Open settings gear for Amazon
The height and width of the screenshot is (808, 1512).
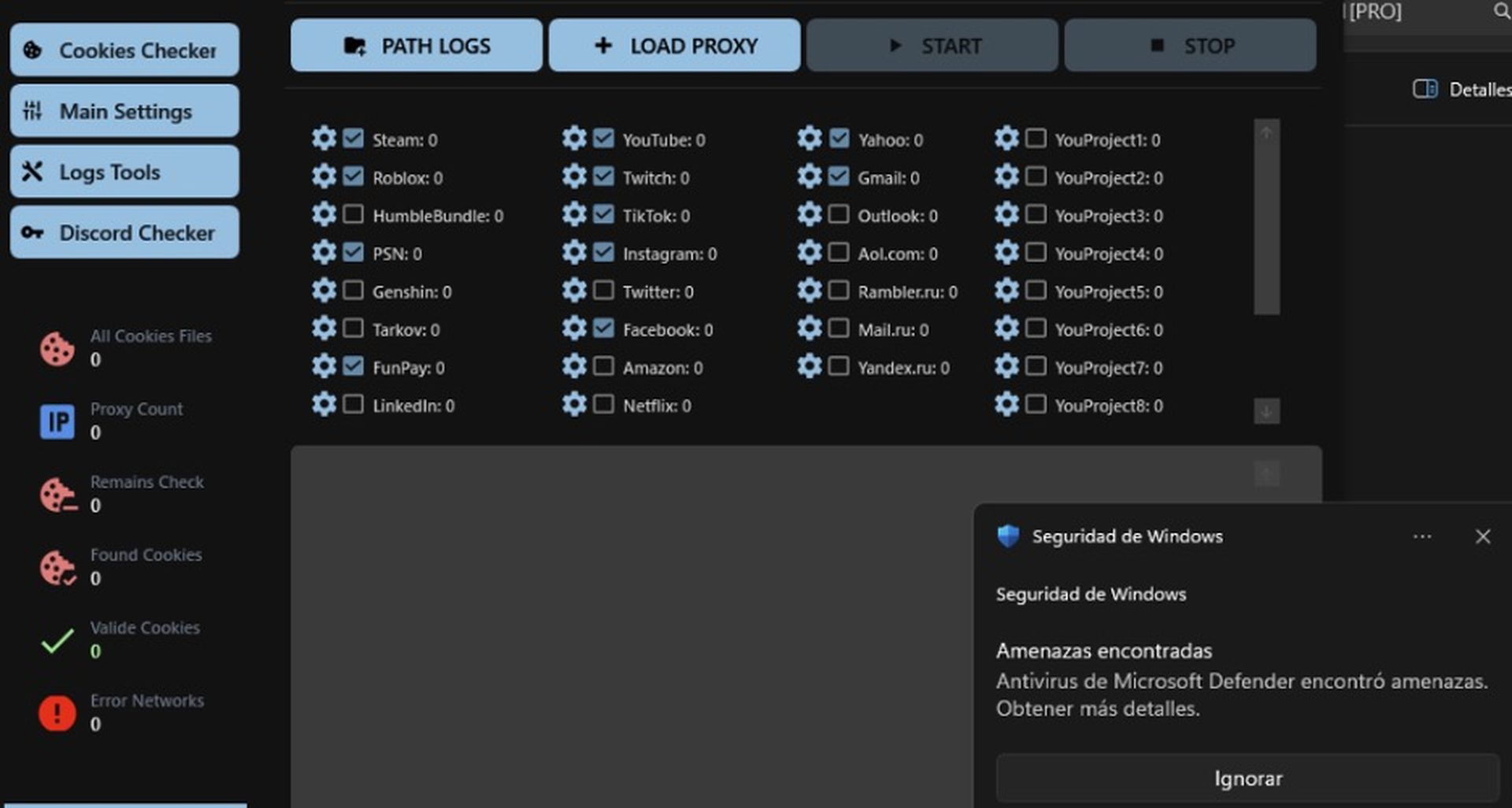click(574, 366)
